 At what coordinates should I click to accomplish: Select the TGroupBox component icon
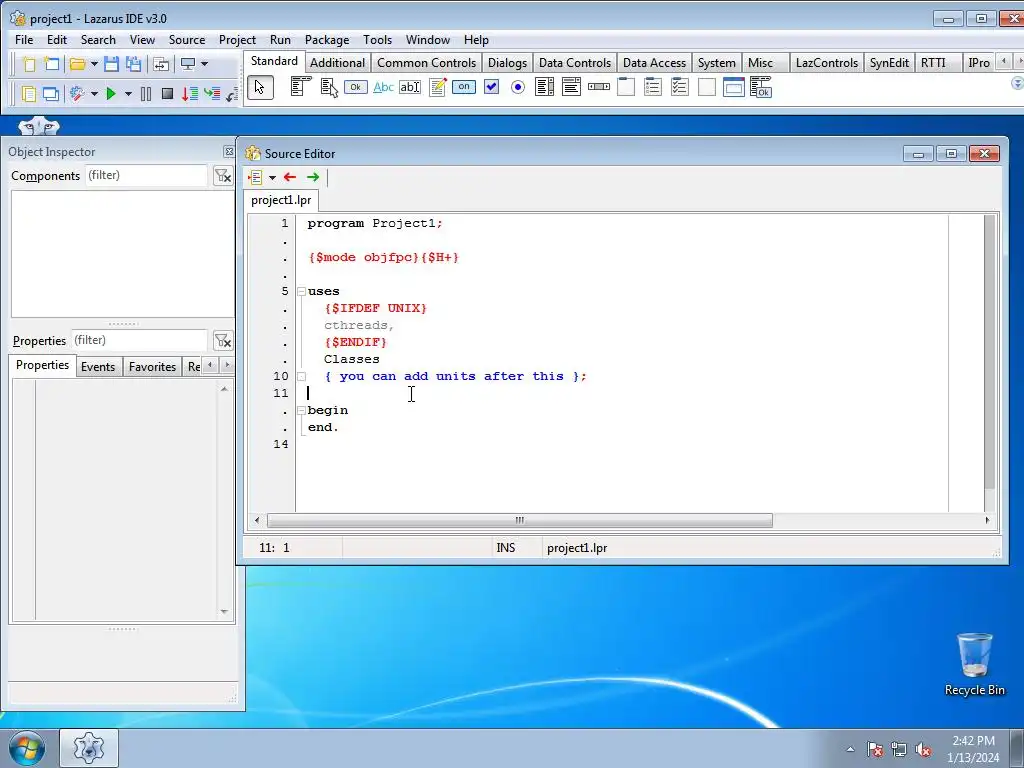click(x=626, y=87)
